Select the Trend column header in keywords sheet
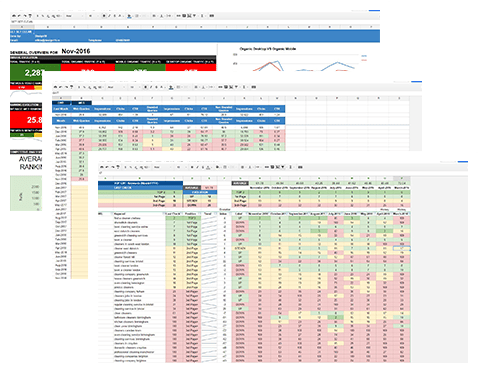Image resolution: width=478 pixels, height=373 pixels. (x=208, y=214)
